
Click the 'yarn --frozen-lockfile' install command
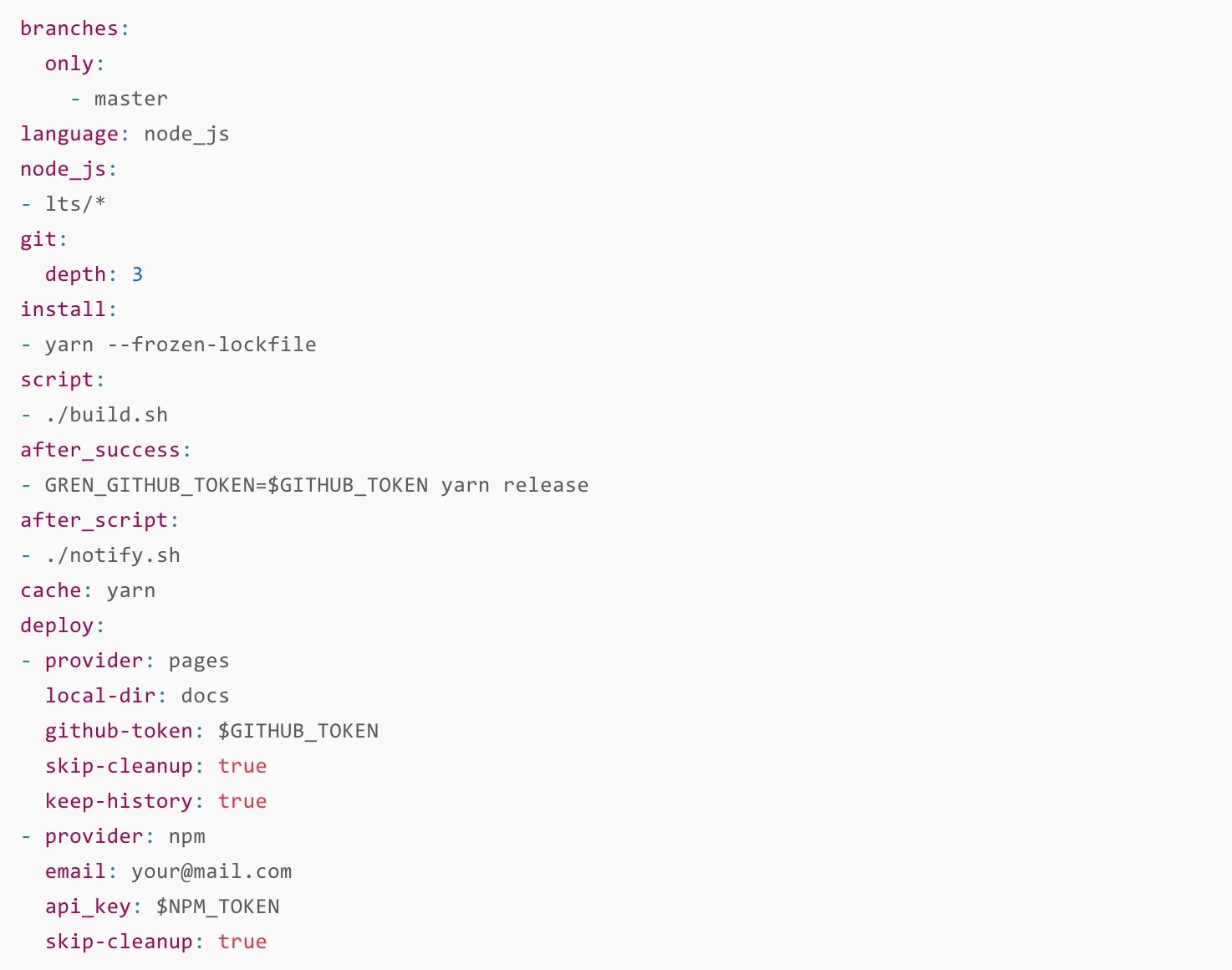181,345
